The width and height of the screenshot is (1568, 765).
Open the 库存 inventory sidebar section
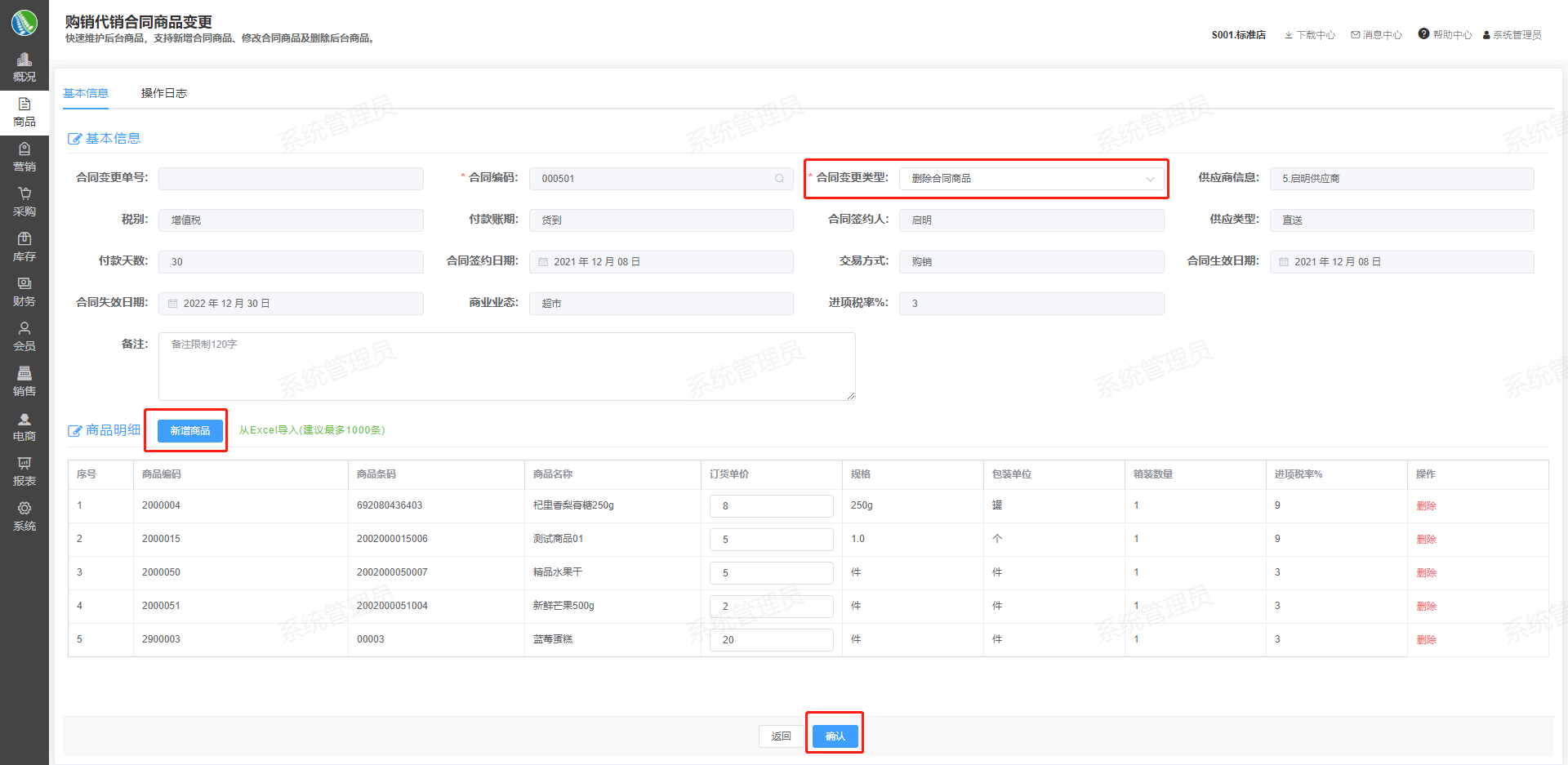click(x=24, y=247)
